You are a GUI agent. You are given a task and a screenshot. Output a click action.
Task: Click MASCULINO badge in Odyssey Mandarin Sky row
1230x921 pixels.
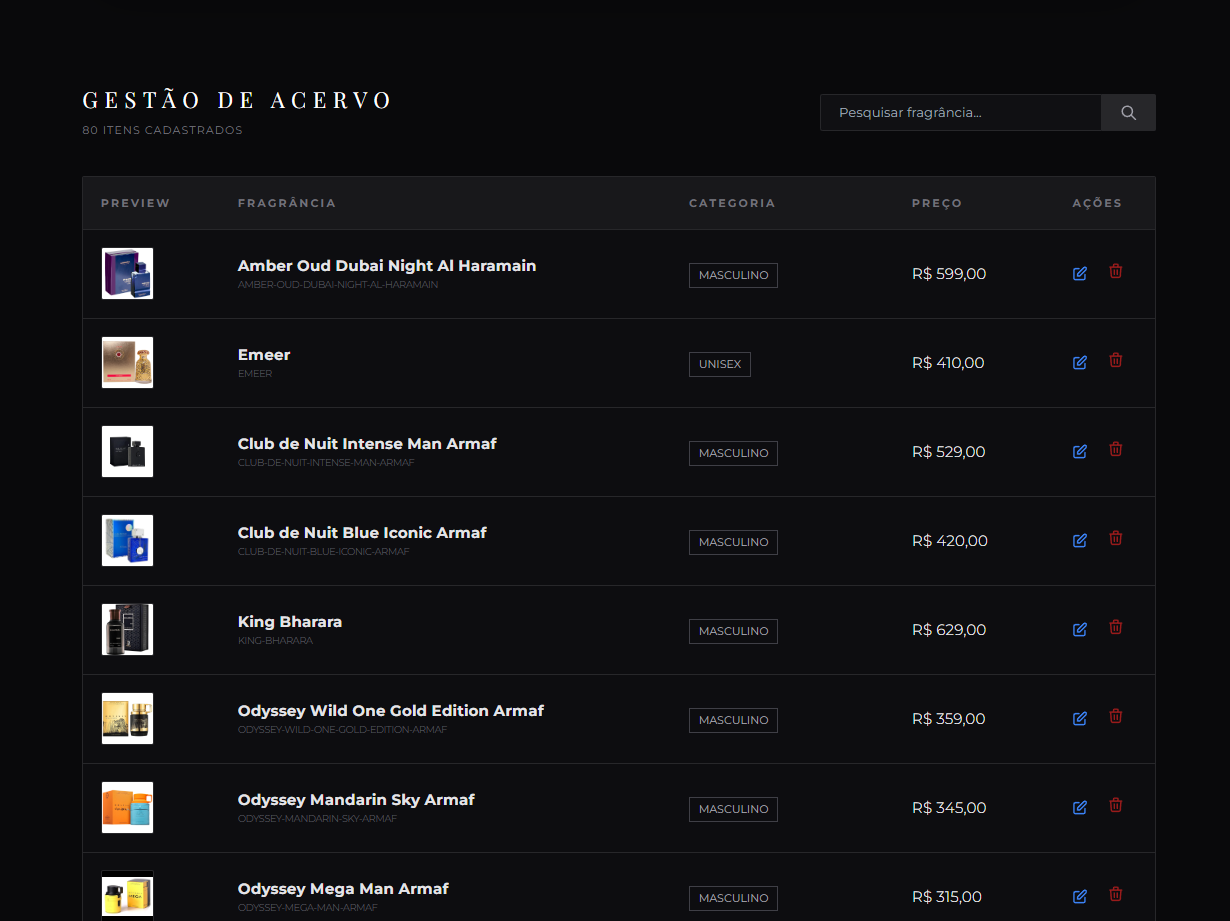[x=733, y=809]
